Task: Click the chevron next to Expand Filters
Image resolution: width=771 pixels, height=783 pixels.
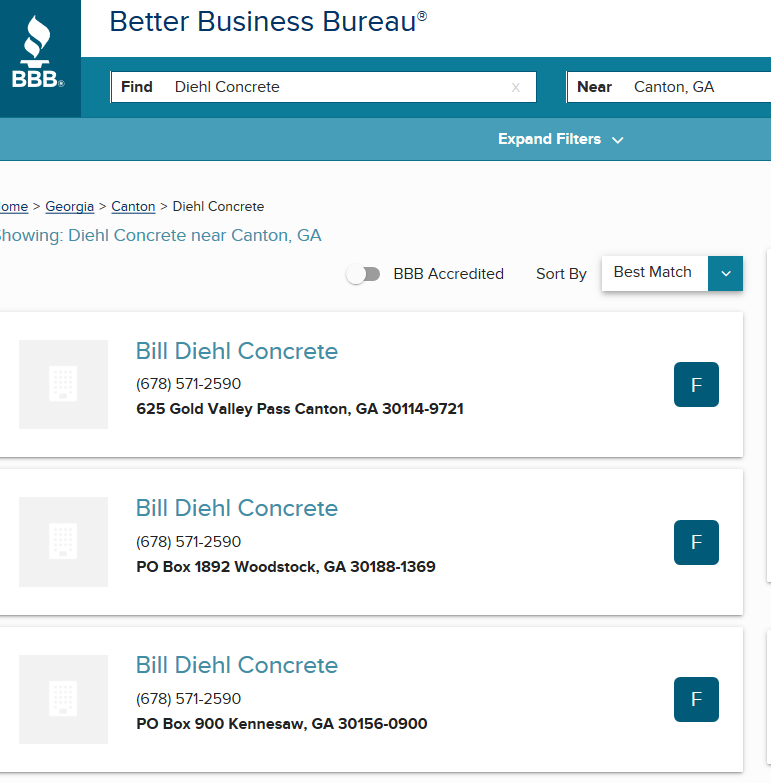Action: tap(618, 140)
